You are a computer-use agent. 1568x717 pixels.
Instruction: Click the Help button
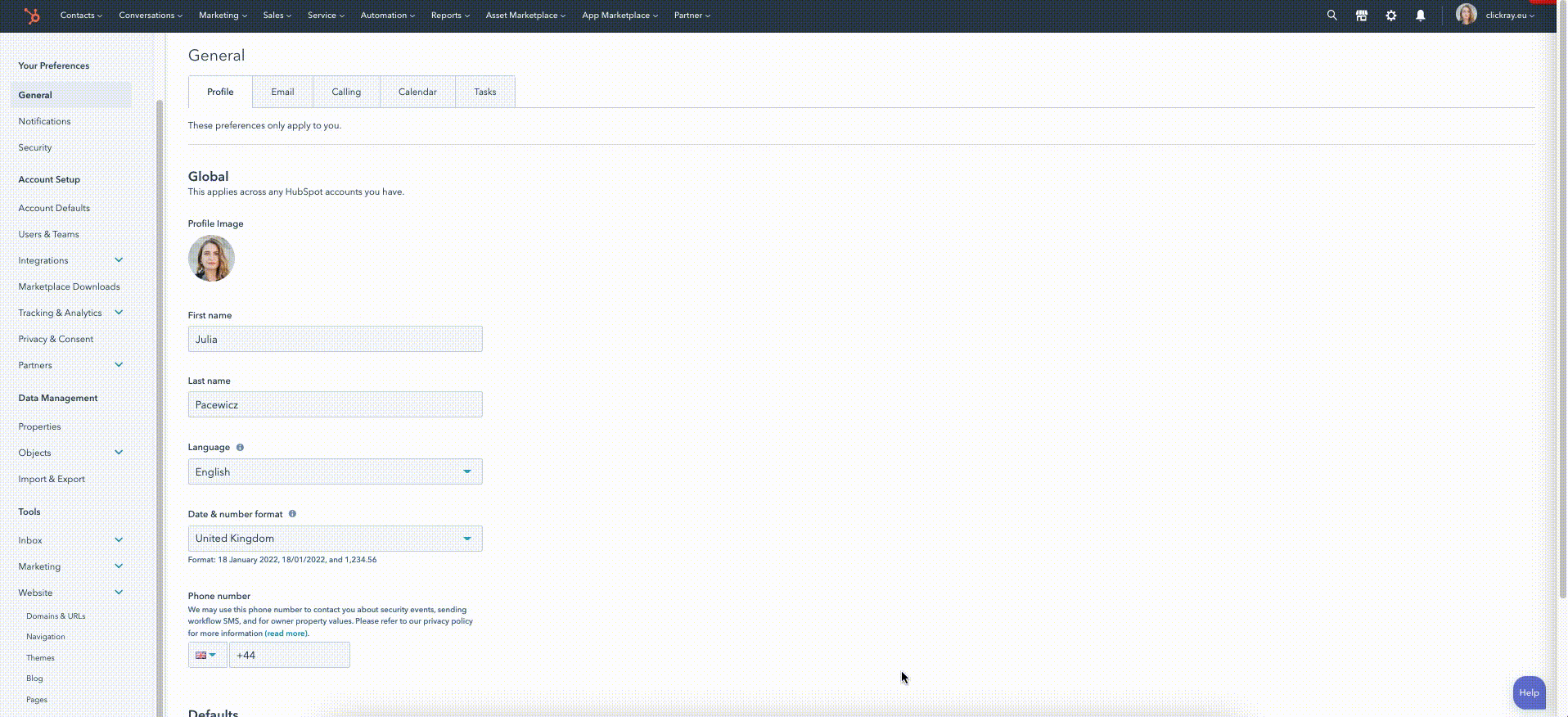tap(1529, 692)
